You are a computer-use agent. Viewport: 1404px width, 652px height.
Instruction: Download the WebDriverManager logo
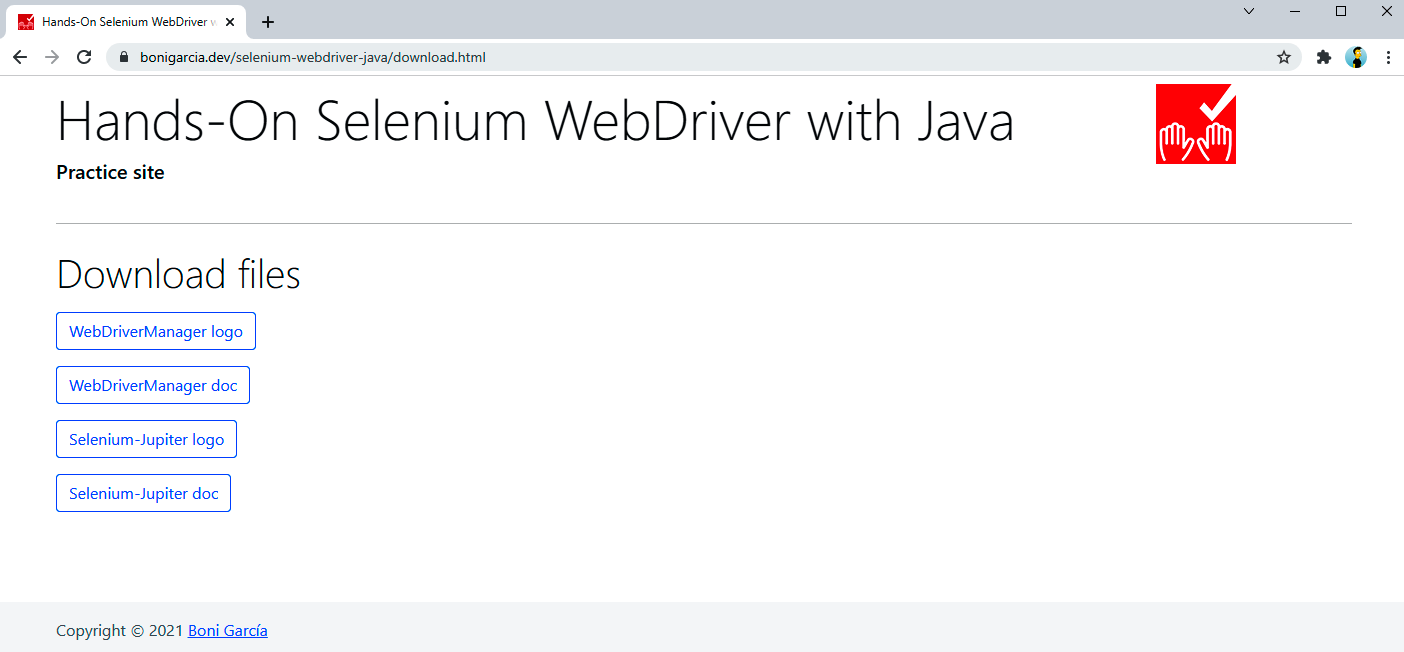pyautogui.click(x=156, y=331)
